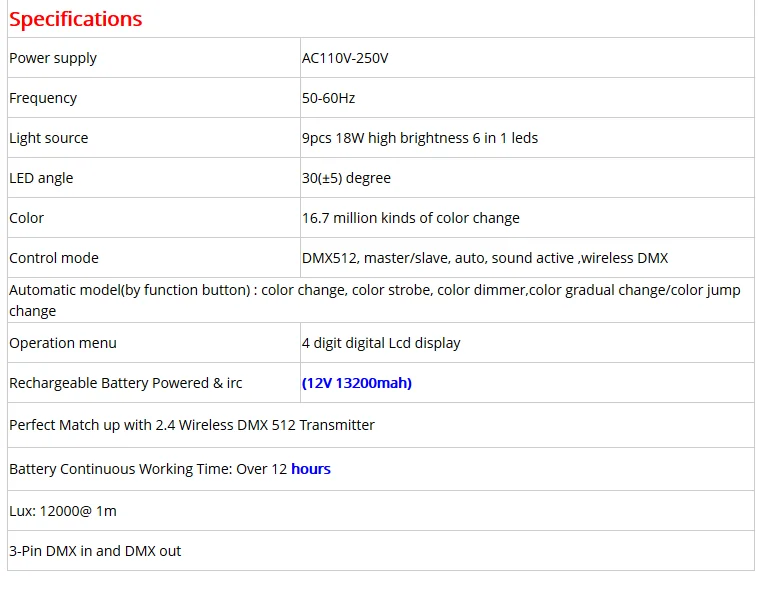Click the Lux: 12000@ 1m row
This screenshot has height=595, width=758.
381,511
